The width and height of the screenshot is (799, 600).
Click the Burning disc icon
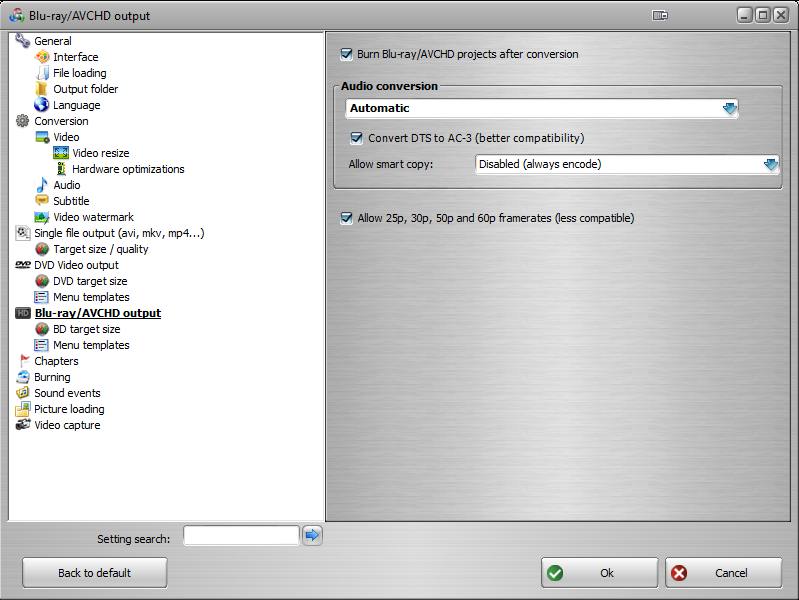click(22, 377)
